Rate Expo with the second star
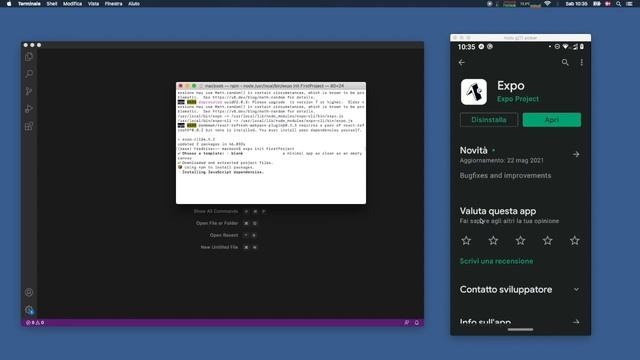Image resolution: width=640 pixels, height=360 pixels. point(493,240)
